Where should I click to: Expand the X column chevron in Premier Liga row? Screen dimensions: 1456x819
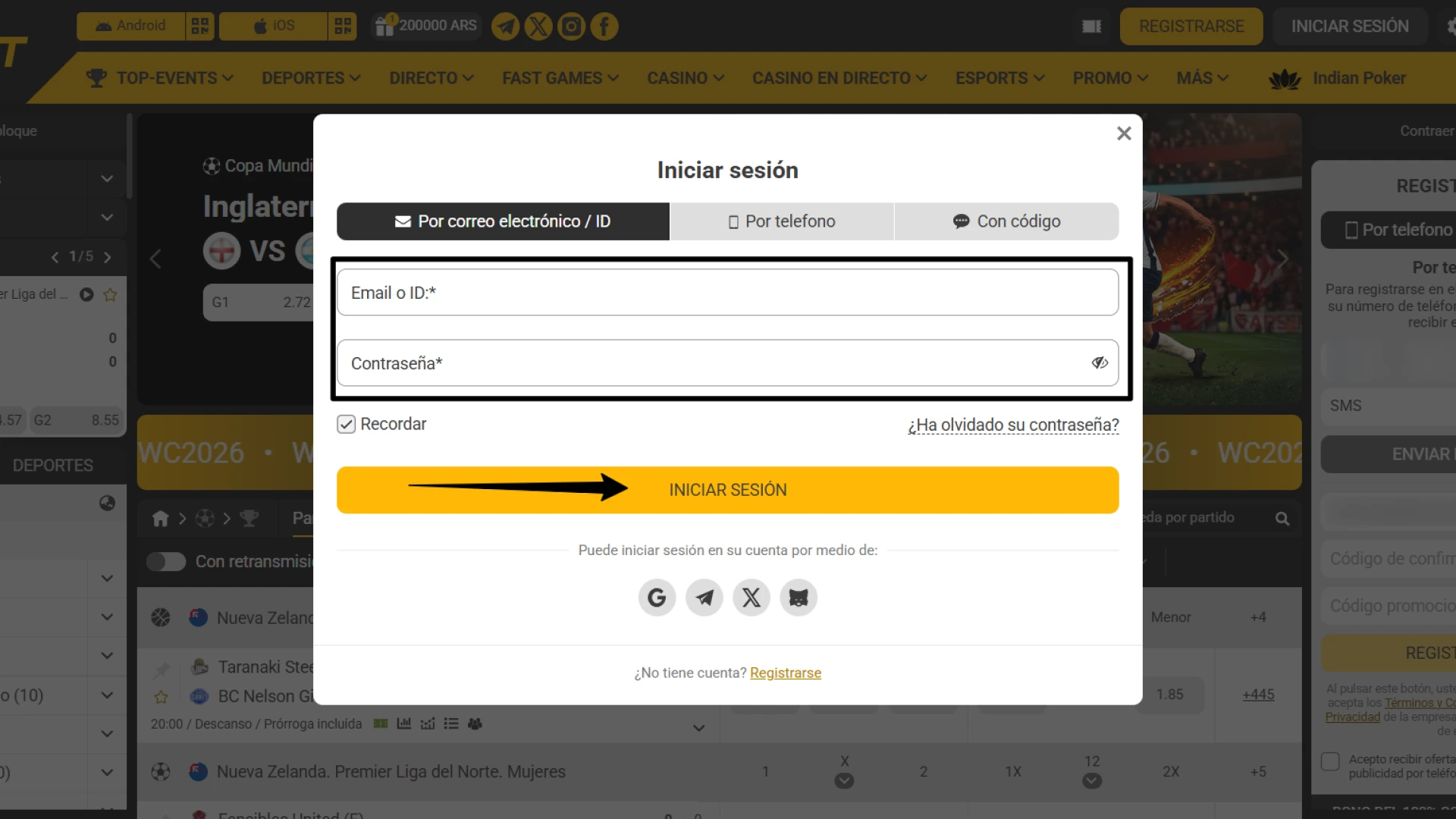click(x=844, y=781)
